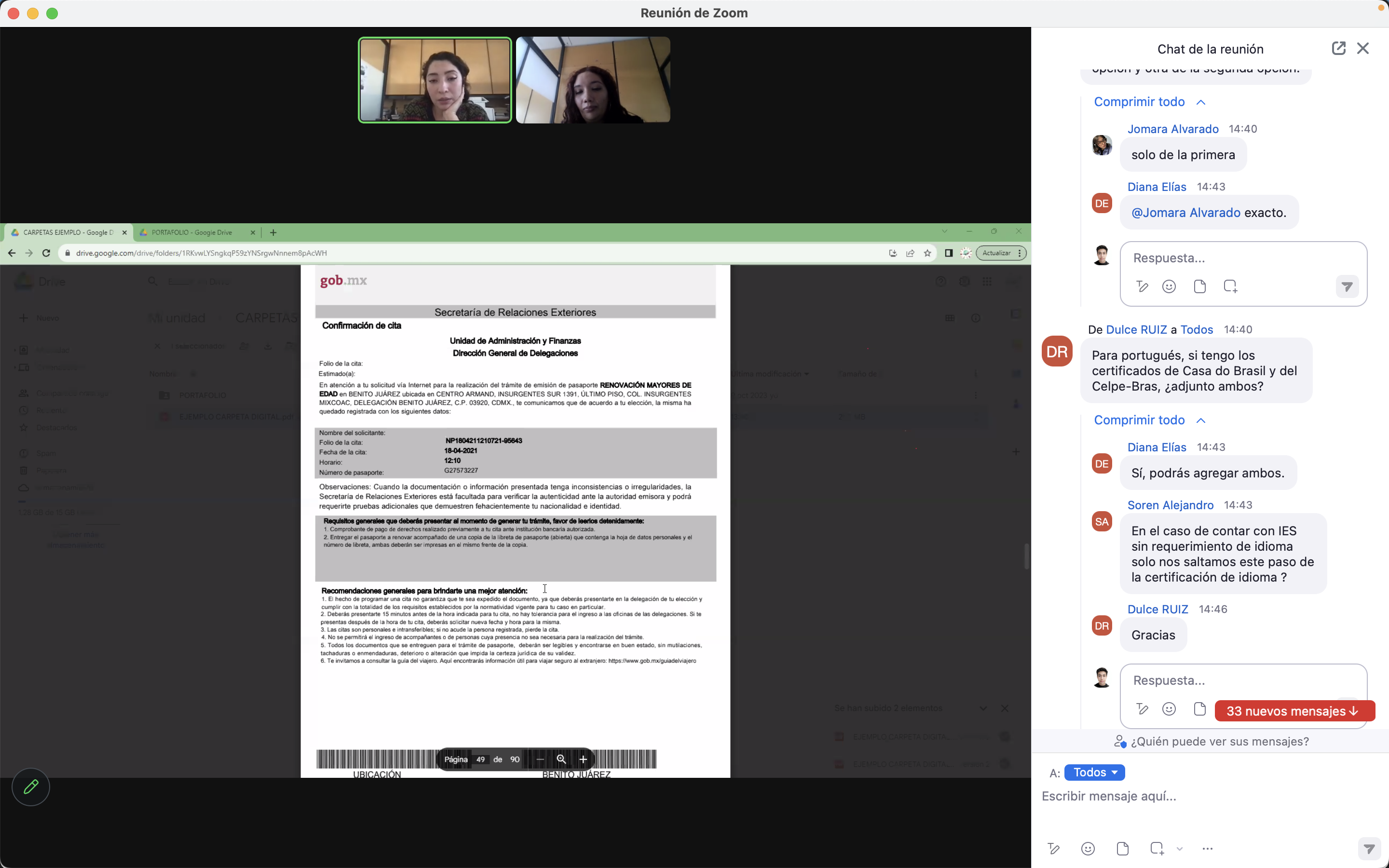The height and width of the screenshot is (868, 1389).
Task: Open more options ellipsis in chat toolbar
Action: [x=1207, y=849]
